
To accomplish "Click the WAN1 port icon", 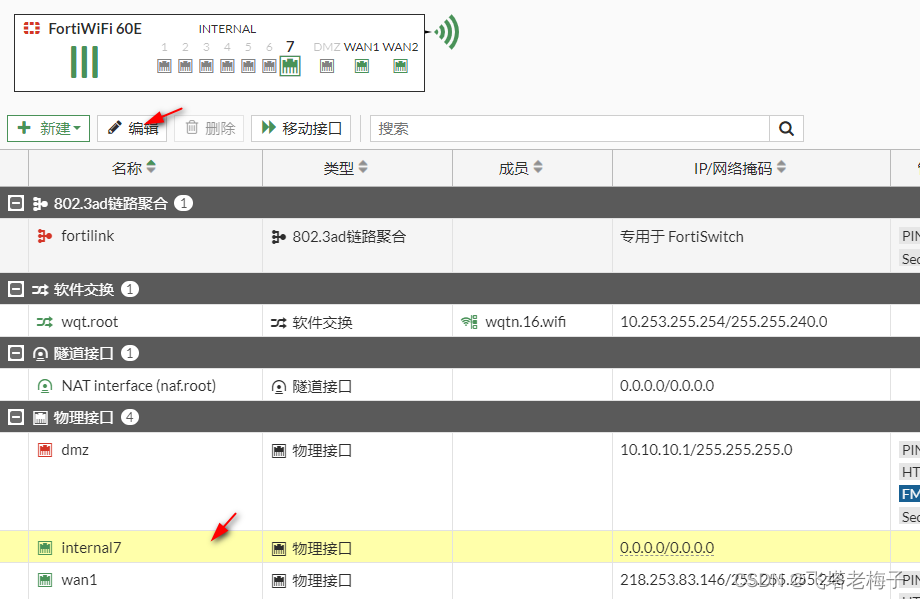I will pos(362,66).
